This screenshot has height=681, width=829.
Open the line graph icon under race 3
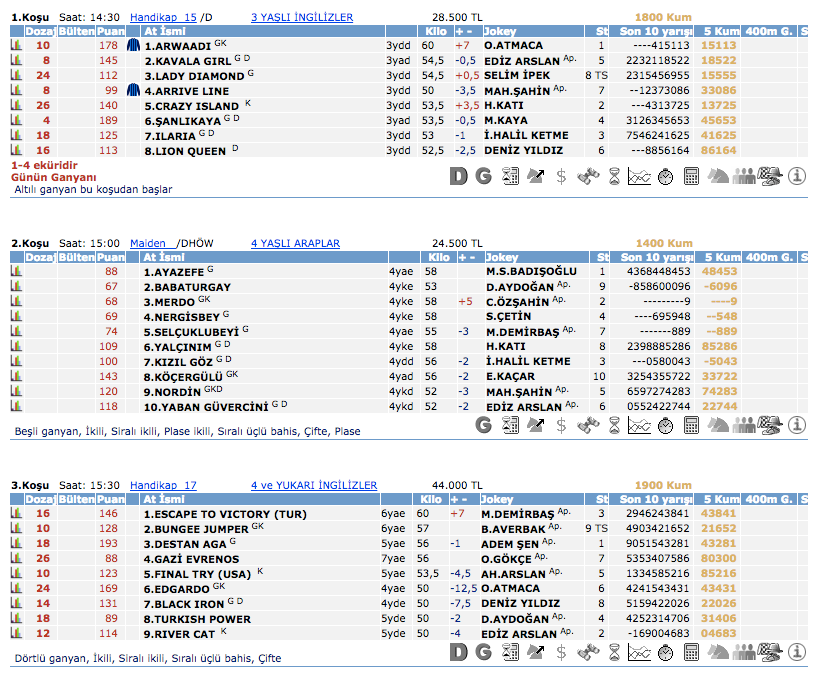click(x=639, y=653)
